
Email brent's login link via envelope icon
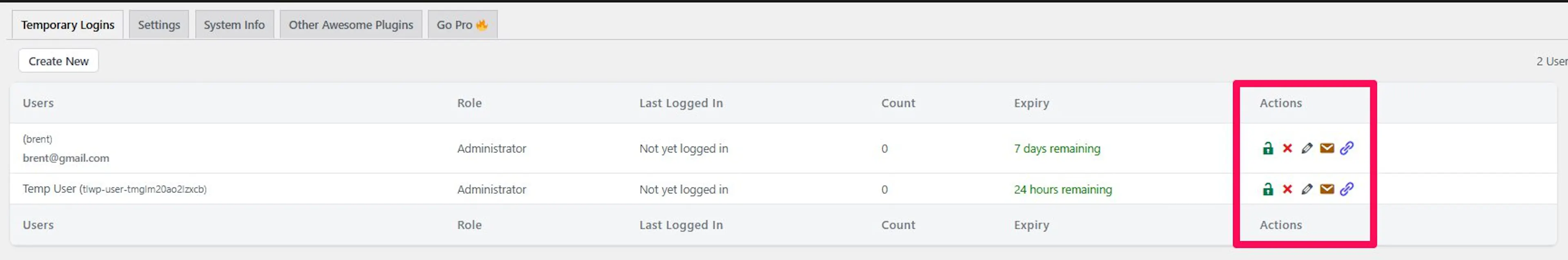coord(1327,148)
